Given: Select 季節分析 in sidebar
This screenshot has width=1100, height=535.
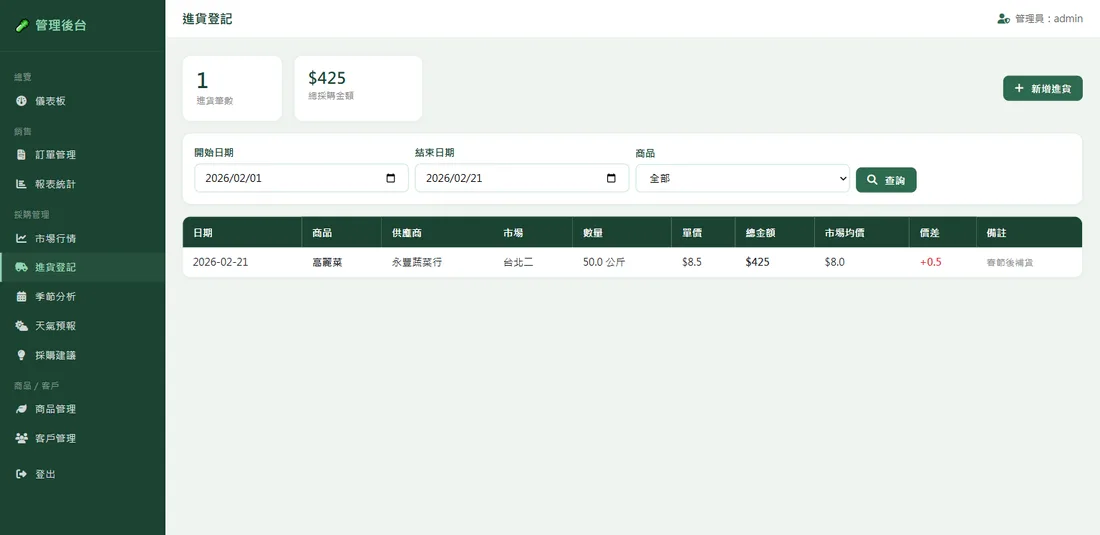Looking at the screenshot, I should pos(83,297).
